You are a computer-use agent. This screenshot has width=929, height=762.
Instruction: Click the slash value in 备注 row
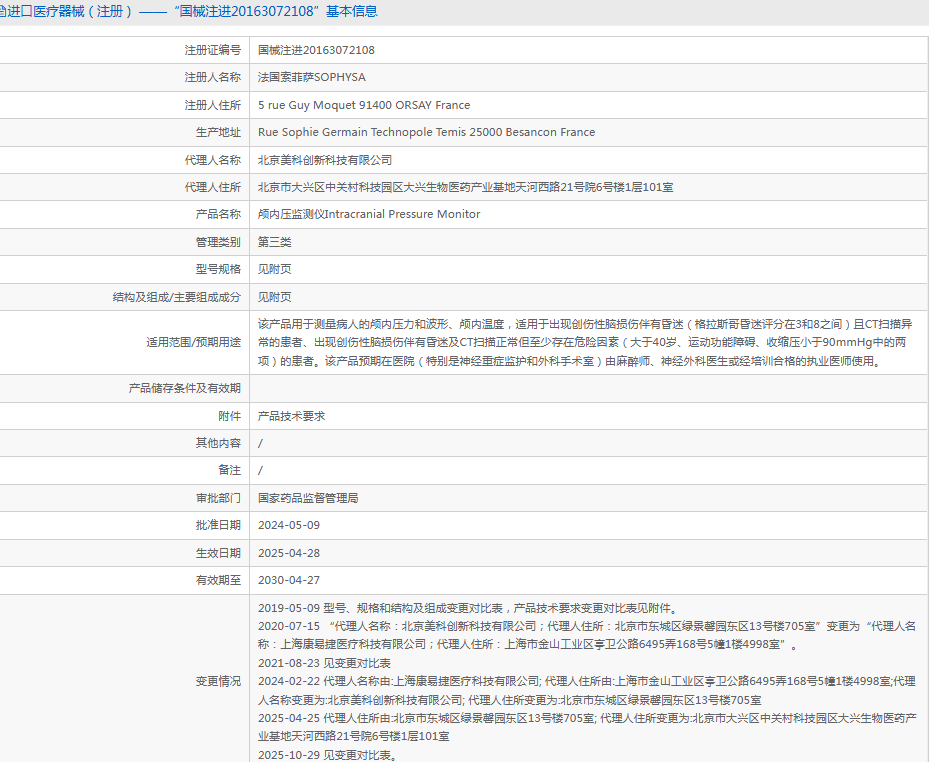click(x=260, y=470)
